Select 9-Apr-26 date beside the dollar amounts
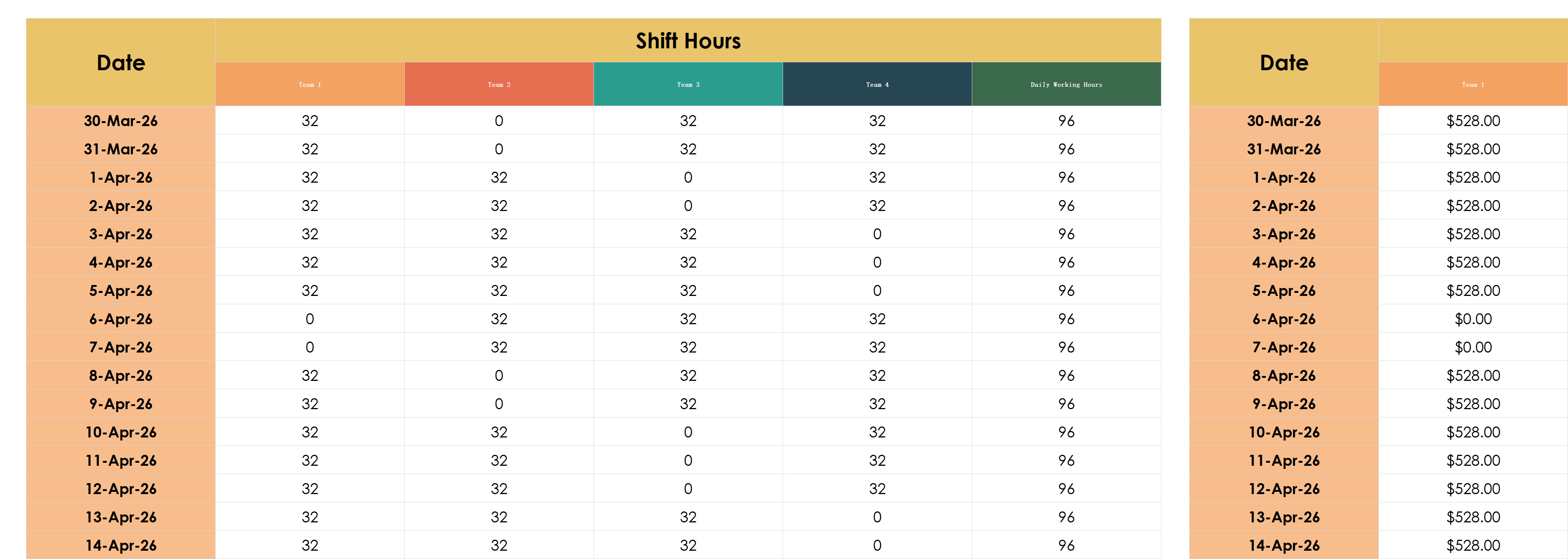 point(1284,403)
